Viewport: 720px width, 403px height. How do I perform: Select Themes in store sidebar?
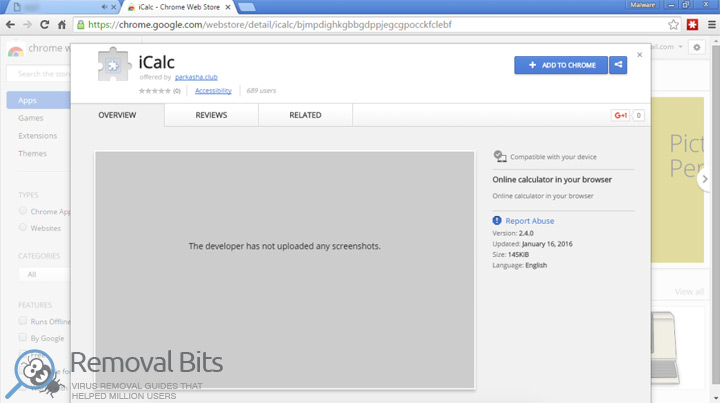click(x=32, y=153)
